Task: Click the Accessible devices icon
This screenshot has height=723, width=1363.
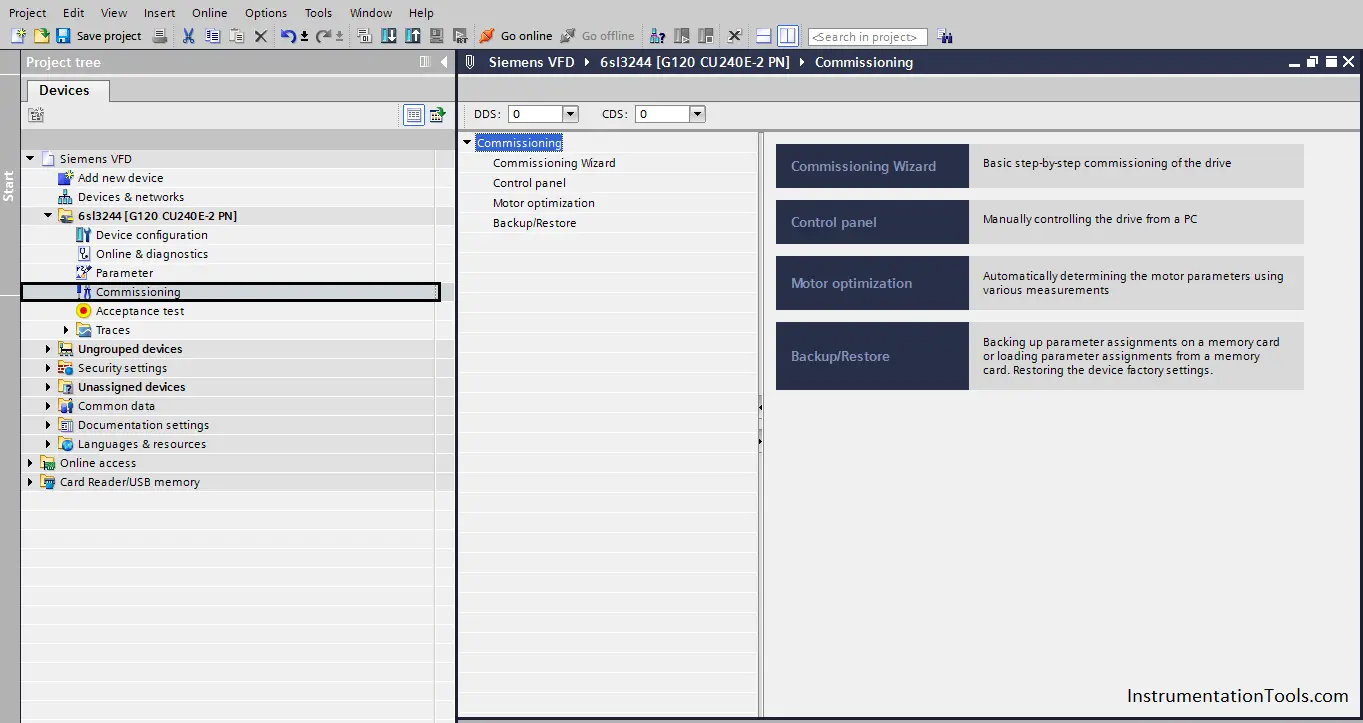Action: tap(657, 36)
